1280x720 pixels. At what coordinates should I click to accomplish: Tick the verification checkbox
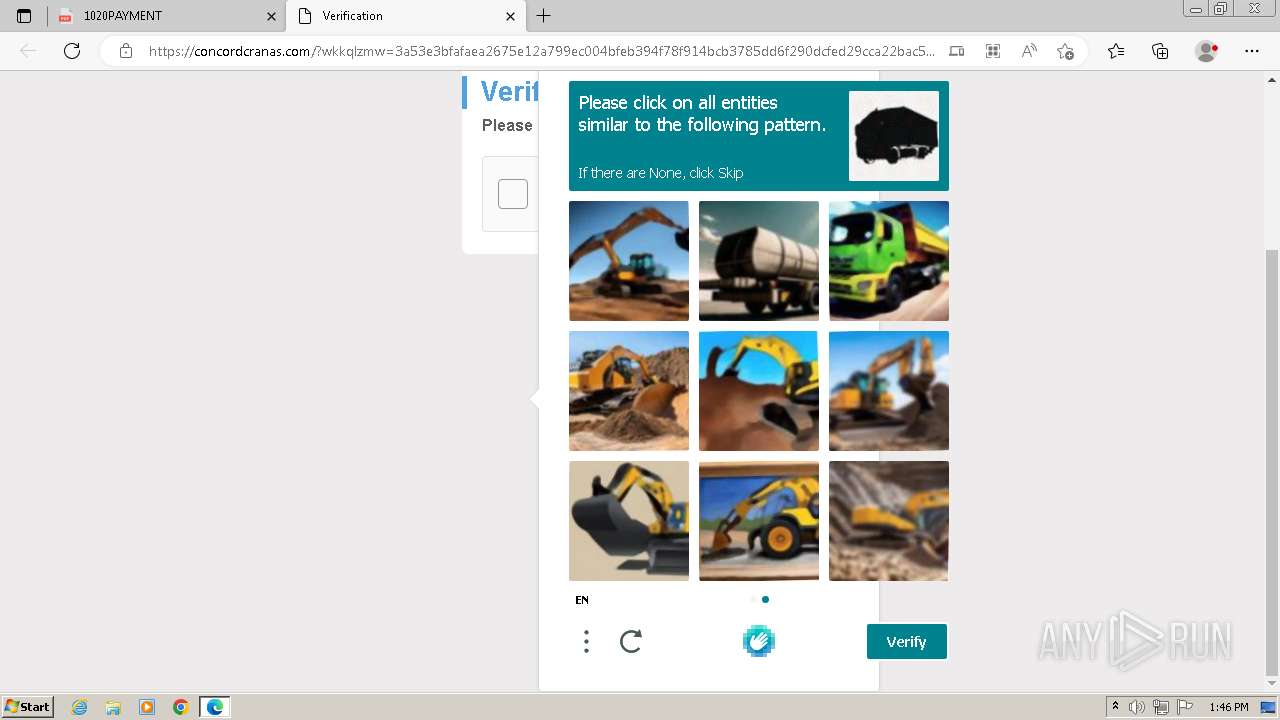tap(513, 194)
